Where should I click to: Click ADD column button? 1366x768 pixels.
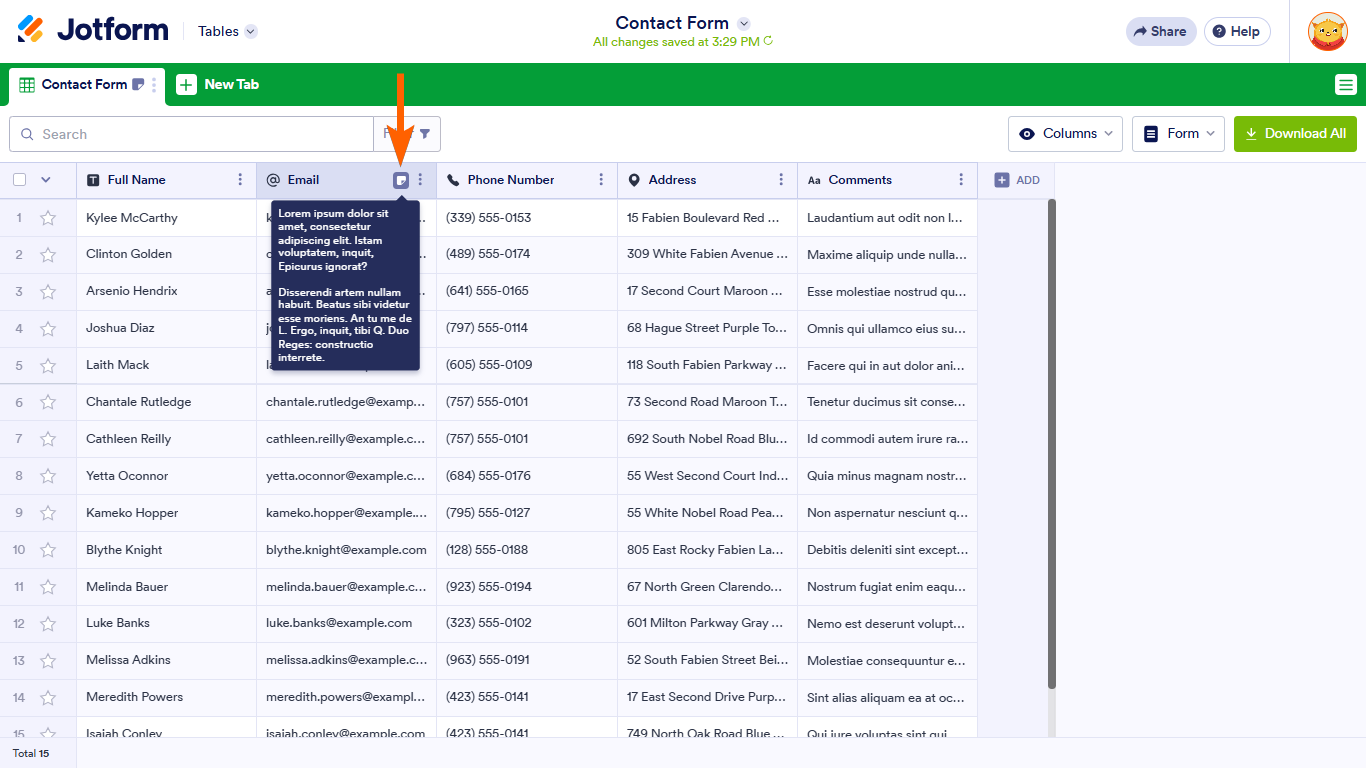(1017, 180)
